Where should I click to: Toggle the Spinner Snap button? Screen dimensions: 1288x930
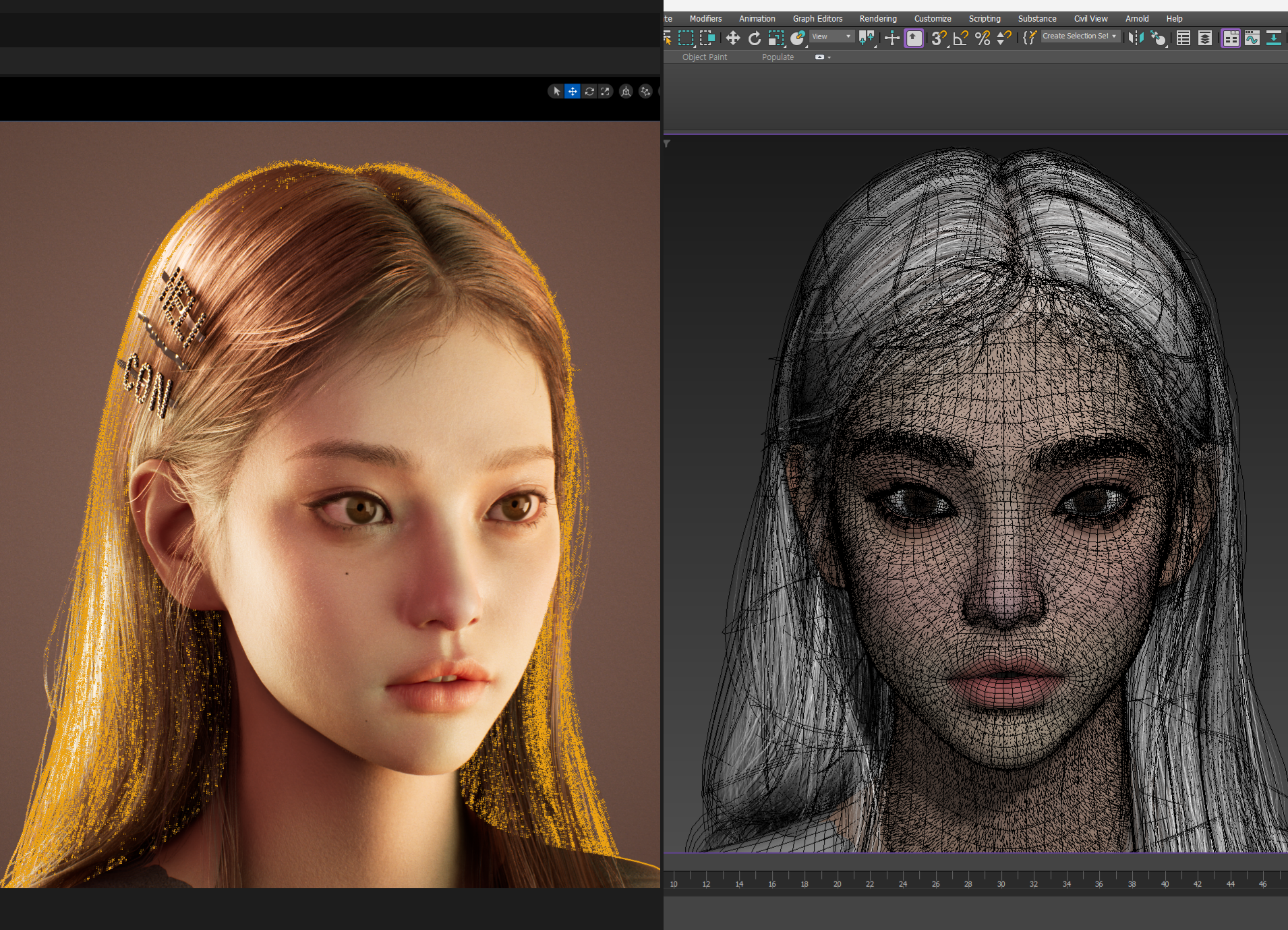click(1004, 38)
